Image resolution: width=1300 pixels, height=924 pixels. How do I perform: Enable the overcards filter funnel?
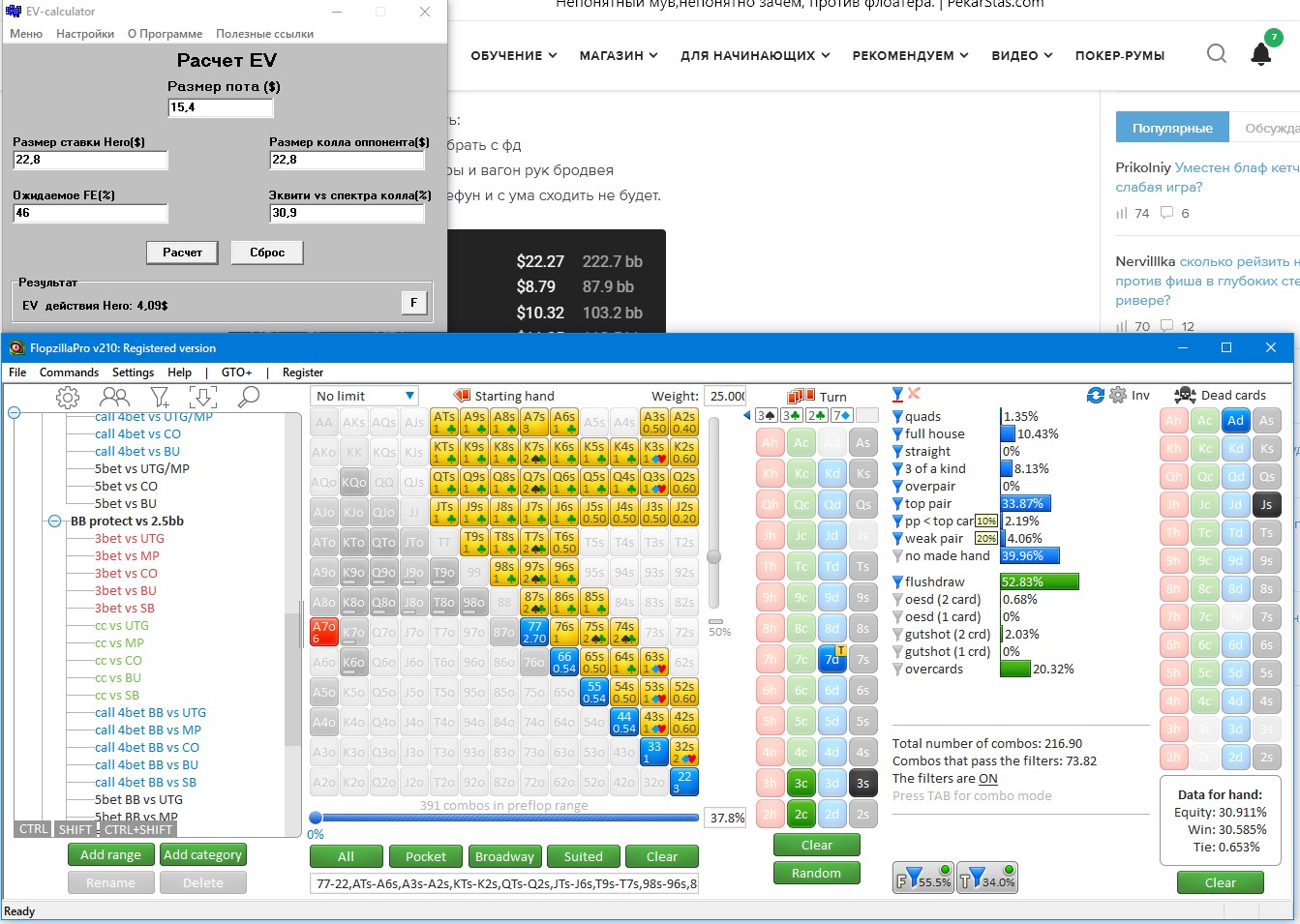[897, 670]
